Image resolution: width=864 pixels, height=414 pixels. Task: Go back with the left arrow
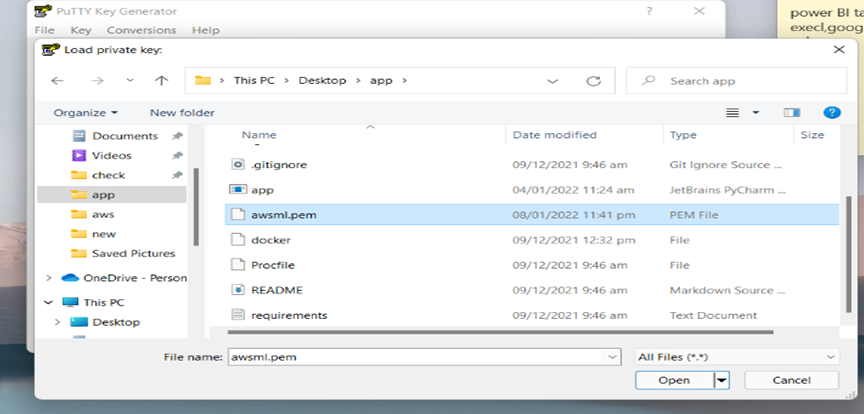[57, 81]
